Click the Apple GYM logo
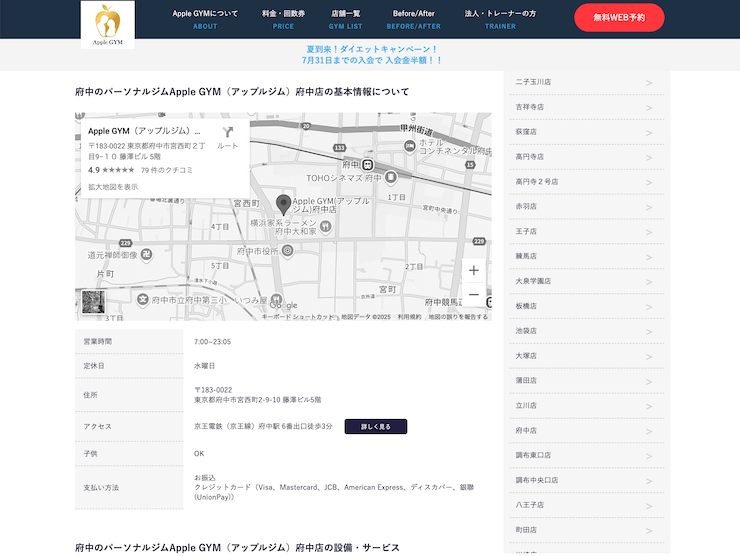This screenshot has height=556, width=740. pyautogui.click(x=108, y=25)
